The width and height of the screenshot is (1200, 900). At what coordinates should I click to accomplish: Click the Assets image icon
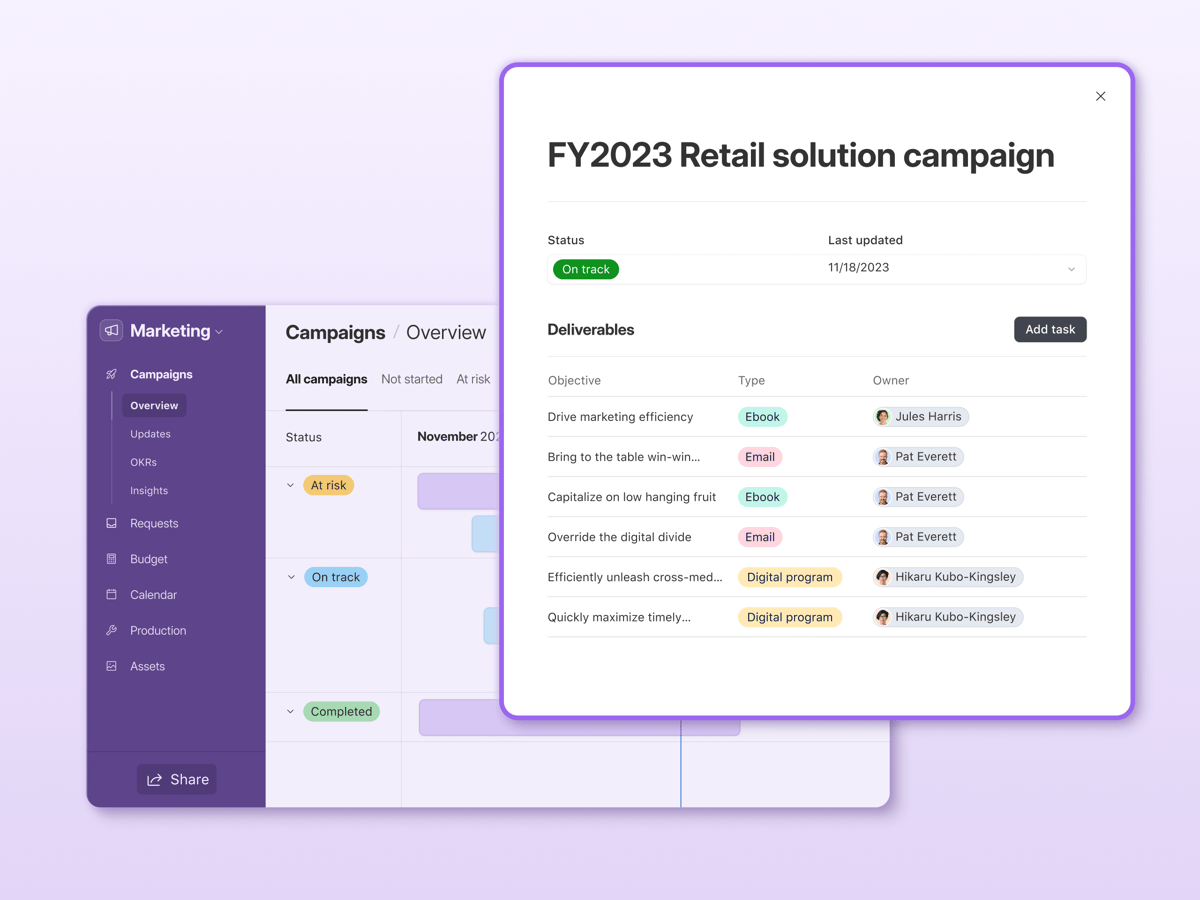coord(111,666)
